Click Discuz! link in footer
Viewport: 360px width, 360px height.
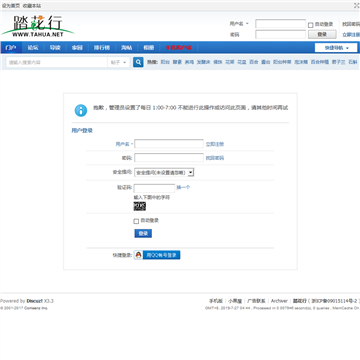pos(35,301)
